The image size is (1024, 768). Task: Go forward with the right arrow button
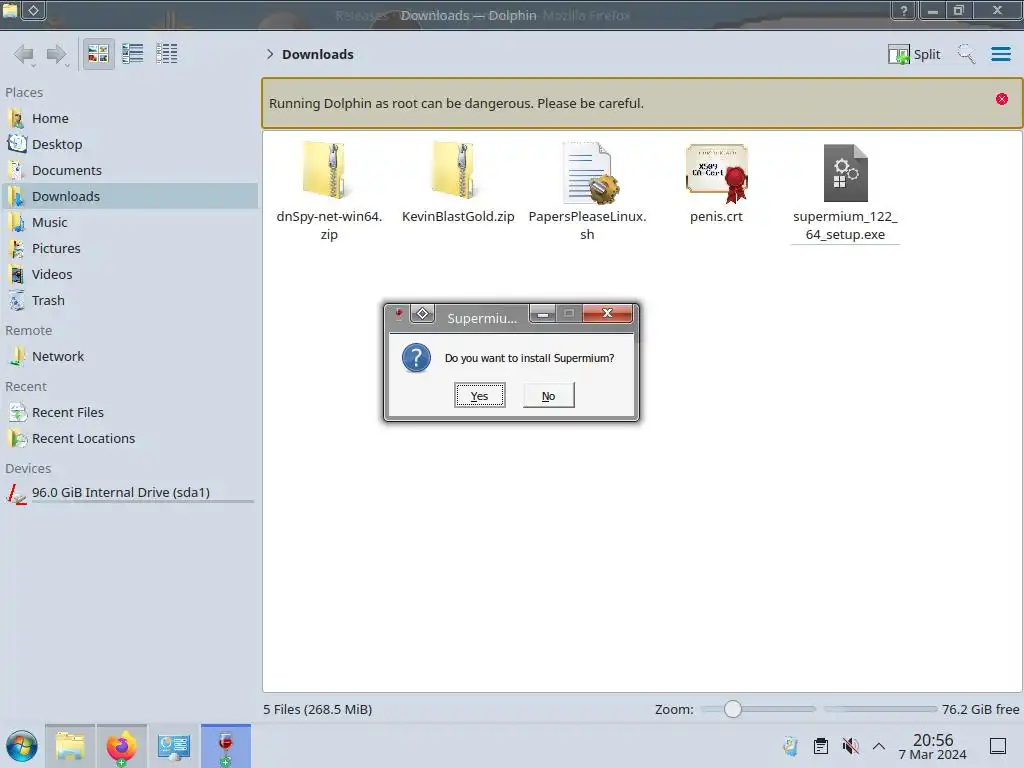57,54
